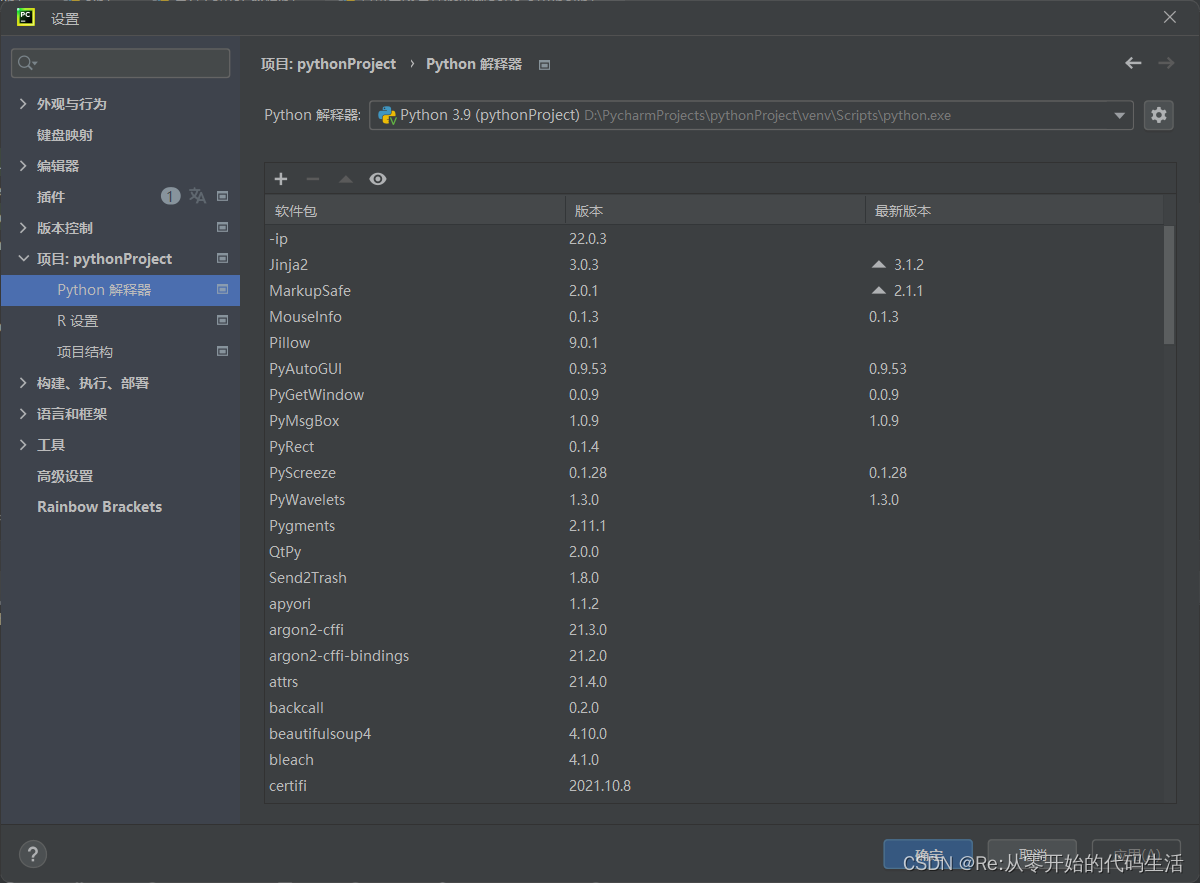This screenshot has width=1200, height=883.
Task: Select the -ip package row
Action: tap(714, 239)
